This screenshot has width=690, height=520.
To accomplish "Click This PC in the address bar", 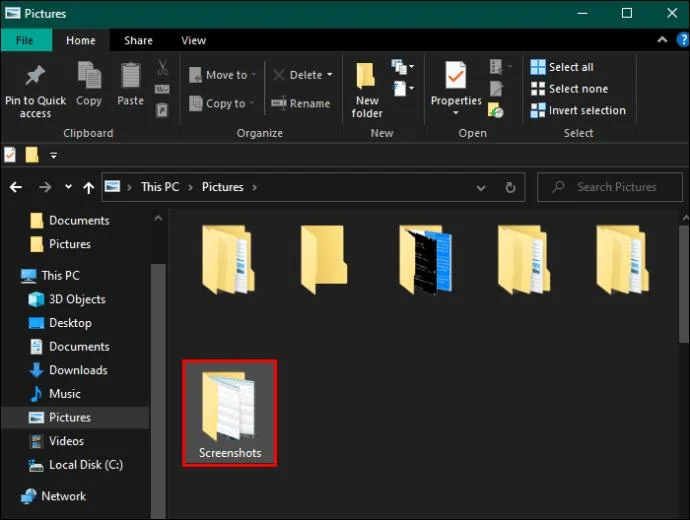I will coord(160,187).
